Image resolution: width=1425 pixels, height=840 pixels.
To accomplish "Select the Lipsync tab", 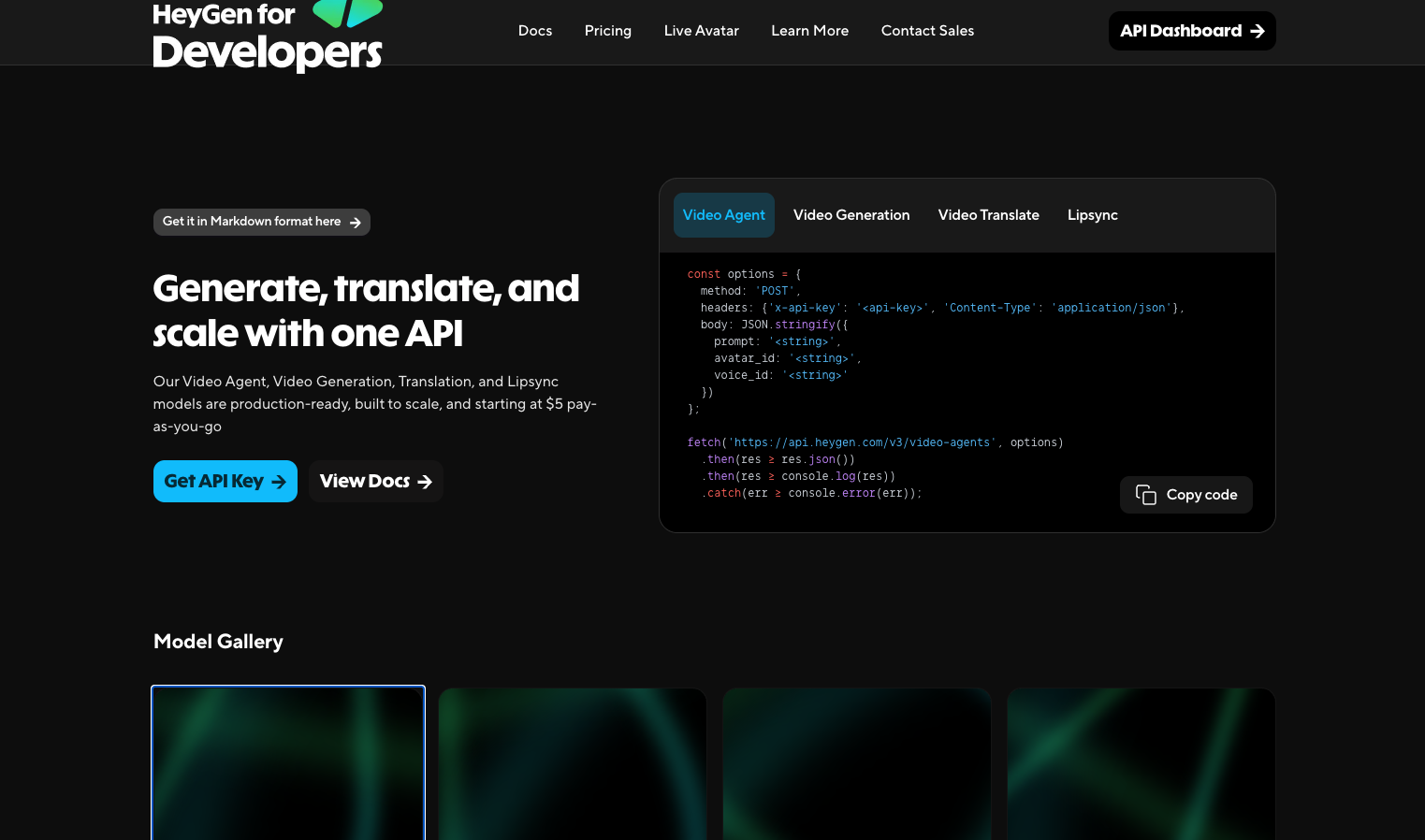I will click(1092, 215).
